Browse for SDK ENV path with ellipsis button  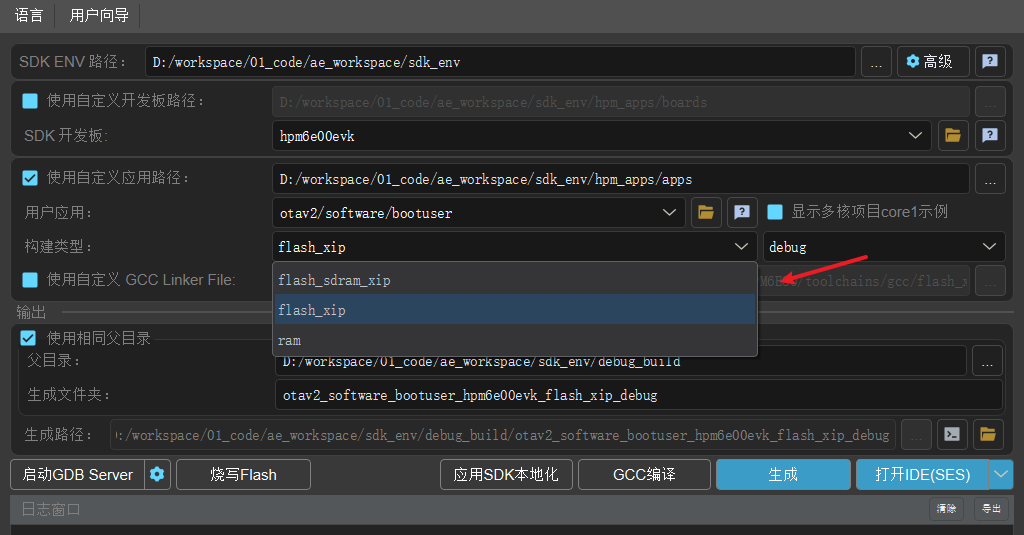point(876,62)
